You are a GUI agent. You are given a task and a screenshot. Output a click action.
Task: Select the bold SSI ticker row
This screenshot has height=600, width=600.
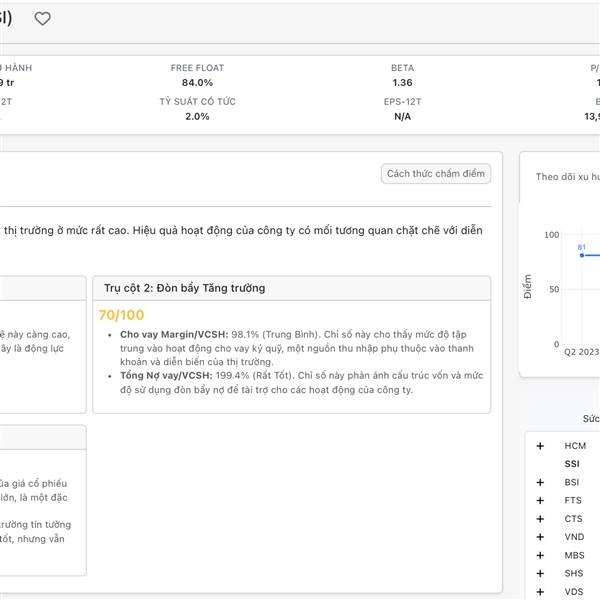coord(572,464)
